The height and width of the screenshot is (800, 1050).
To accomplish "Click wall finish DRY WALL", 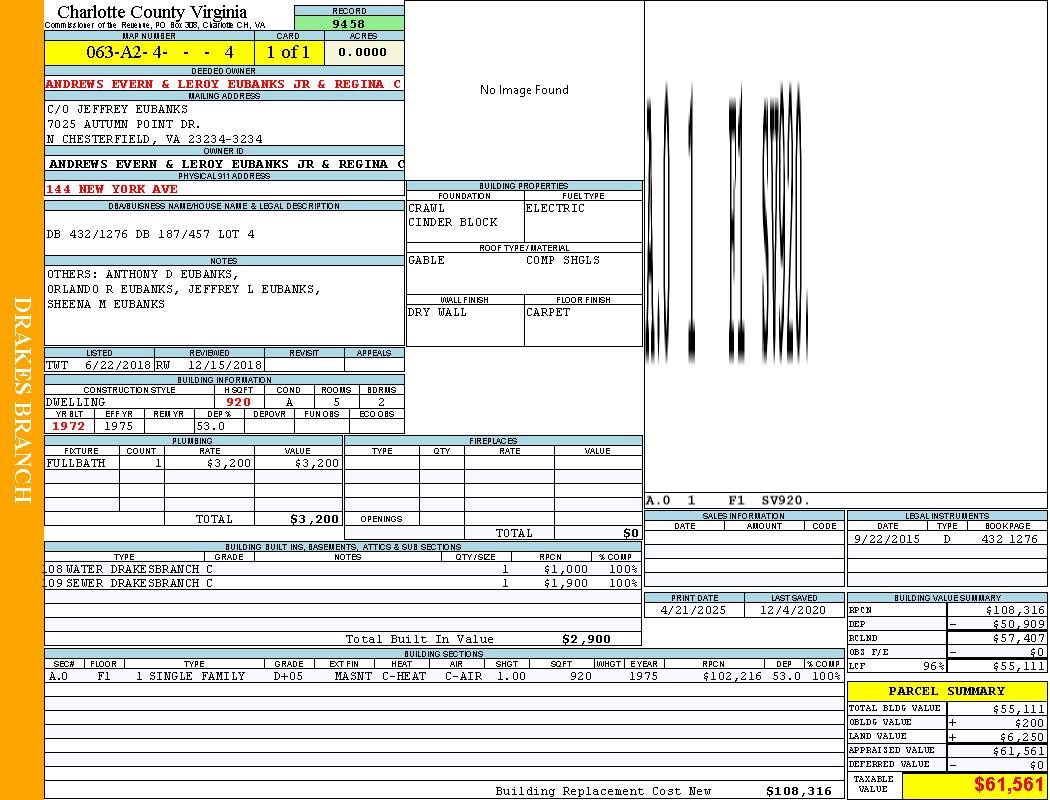I will [x=437, y=313].
